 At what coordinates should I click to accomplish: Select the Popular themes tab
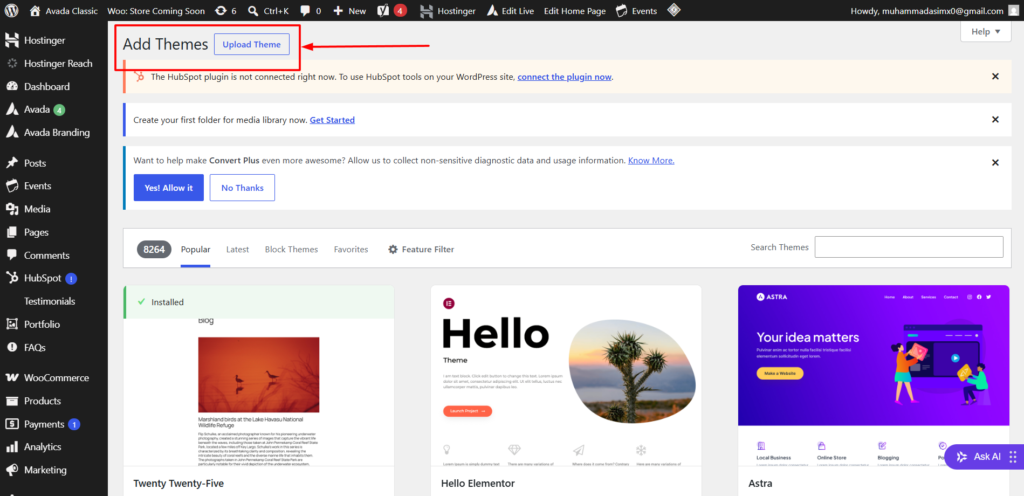click(195, 249)
